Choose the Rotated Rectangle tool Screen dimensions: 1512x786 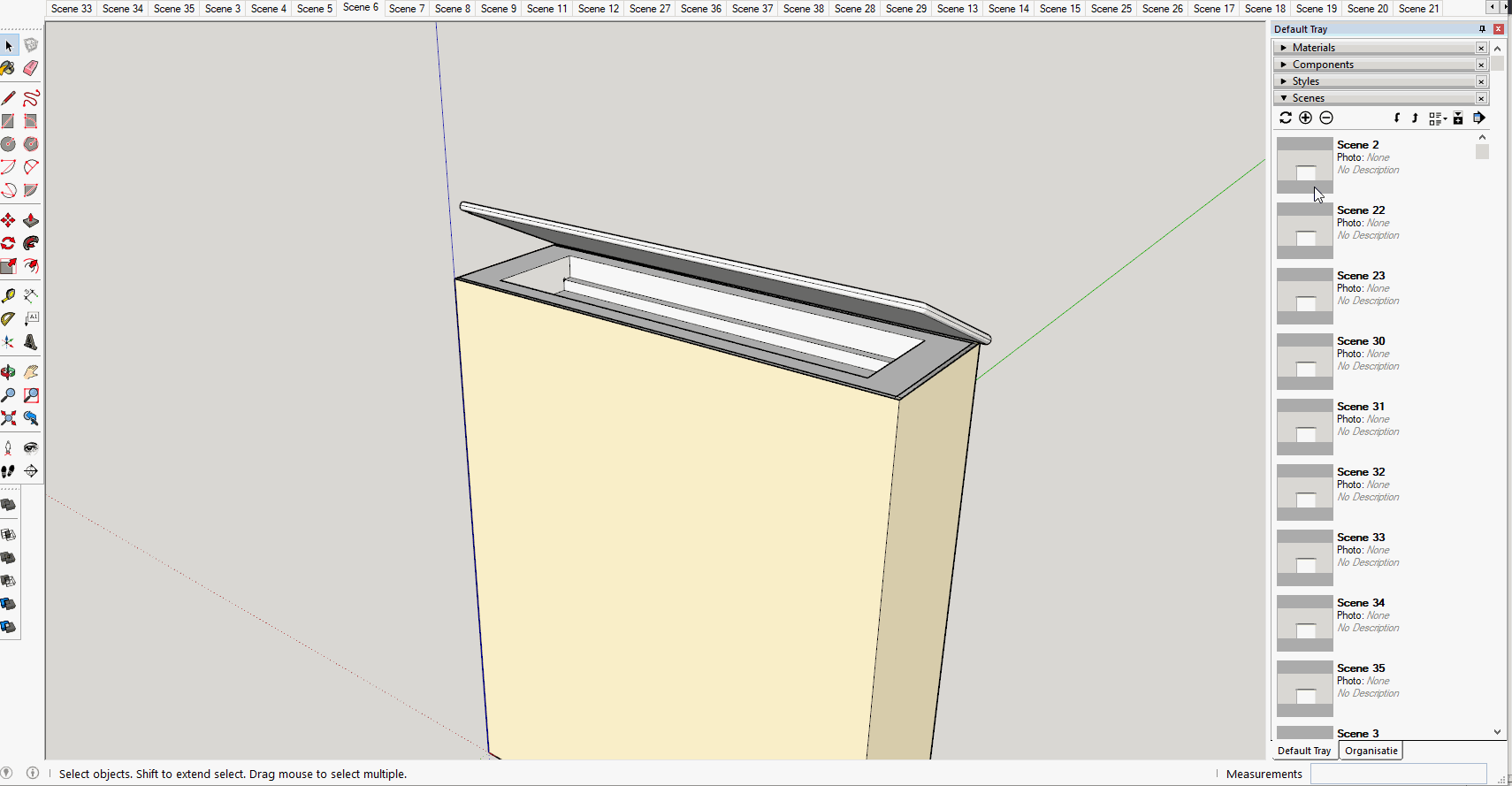point(31,121)
